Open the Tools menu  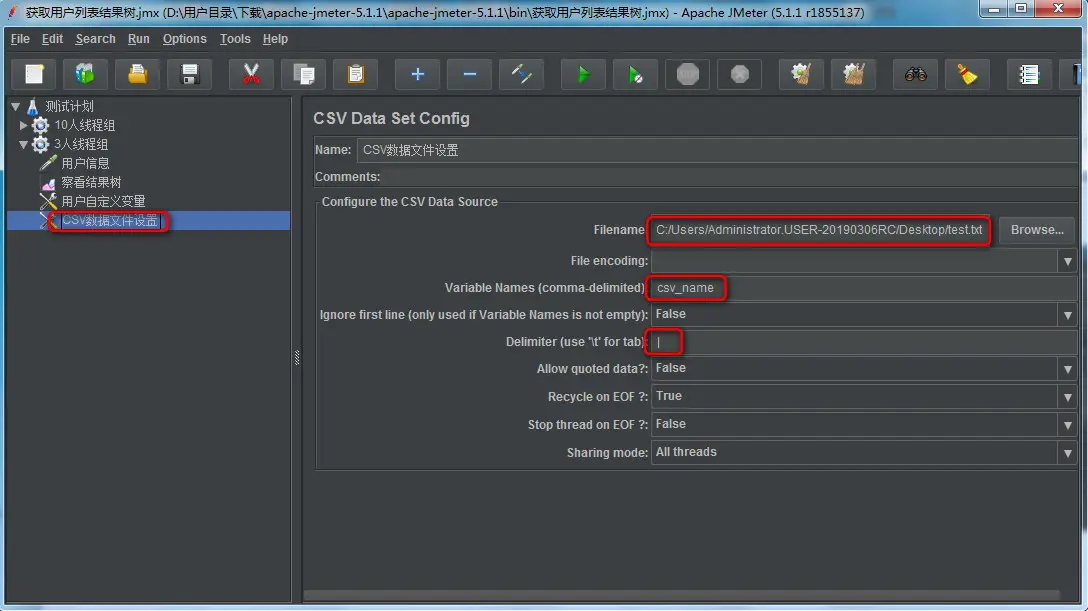pos(235,39)
